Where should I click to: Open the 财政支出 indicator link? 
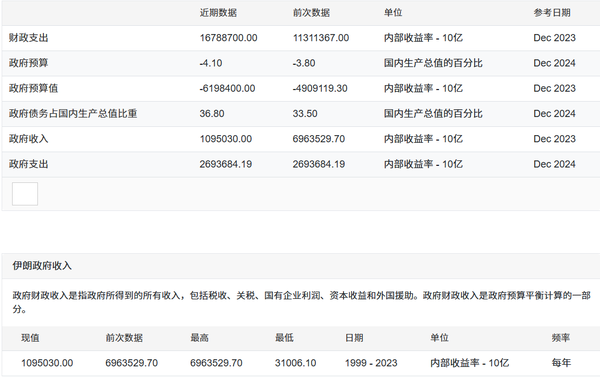28,38
